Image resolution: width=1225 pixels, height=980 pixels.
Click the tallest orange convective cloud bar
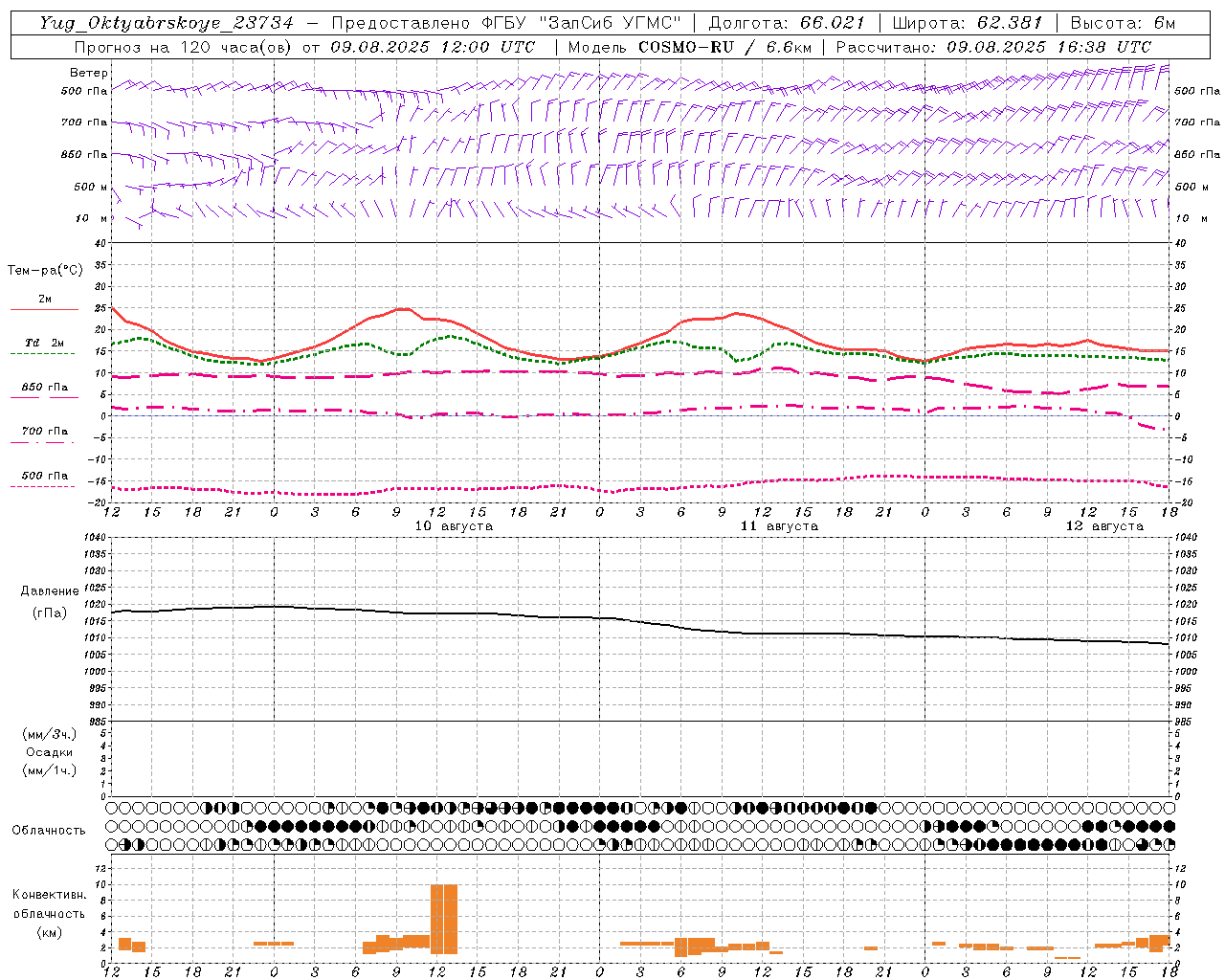(x=444, y=919)
